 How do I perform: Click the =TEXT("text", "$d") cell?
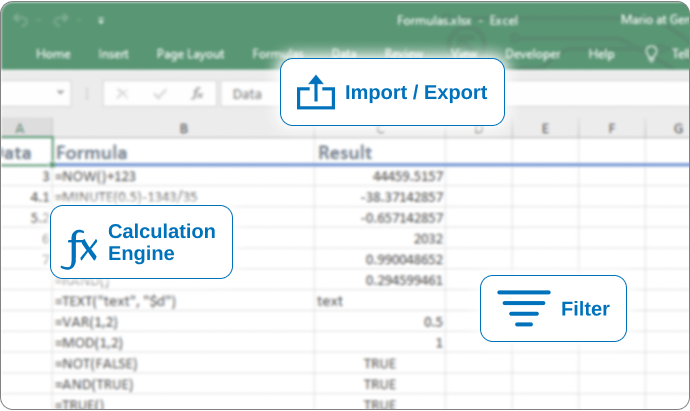coord(184,301)
